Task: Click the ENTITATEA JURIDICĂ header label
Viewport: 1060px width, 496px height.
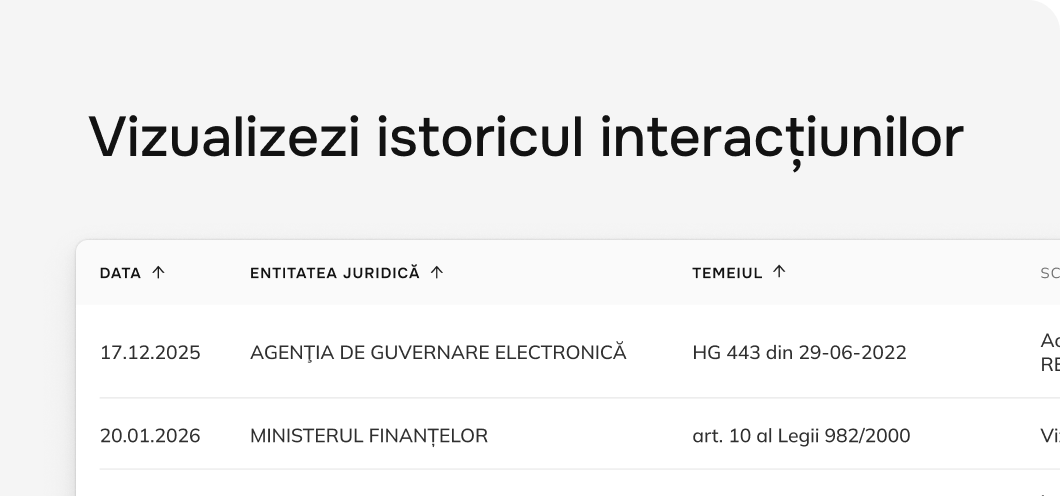Action: tap(335, 273)
